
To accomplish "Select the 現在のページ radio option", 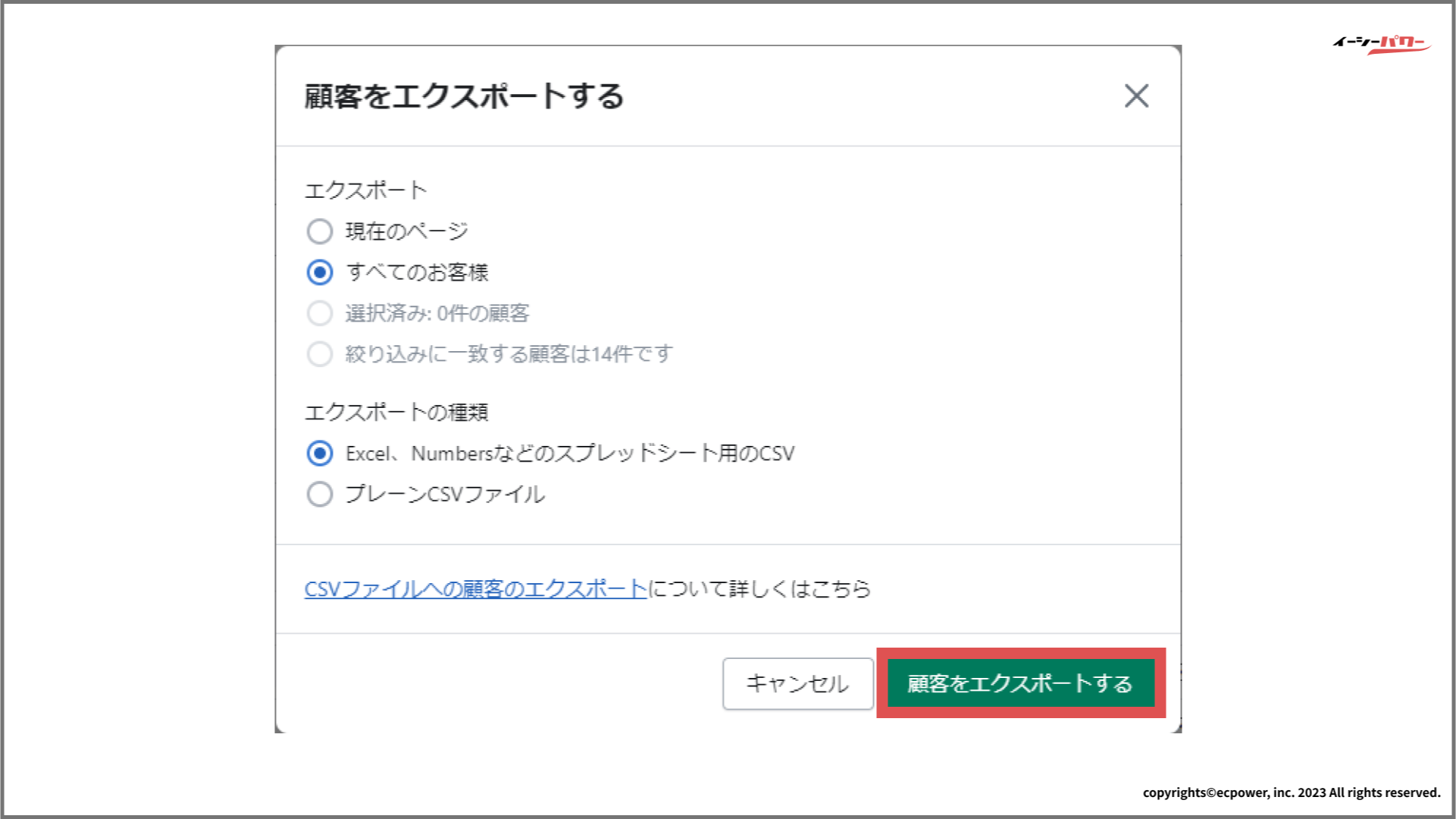I will [320, 231].
